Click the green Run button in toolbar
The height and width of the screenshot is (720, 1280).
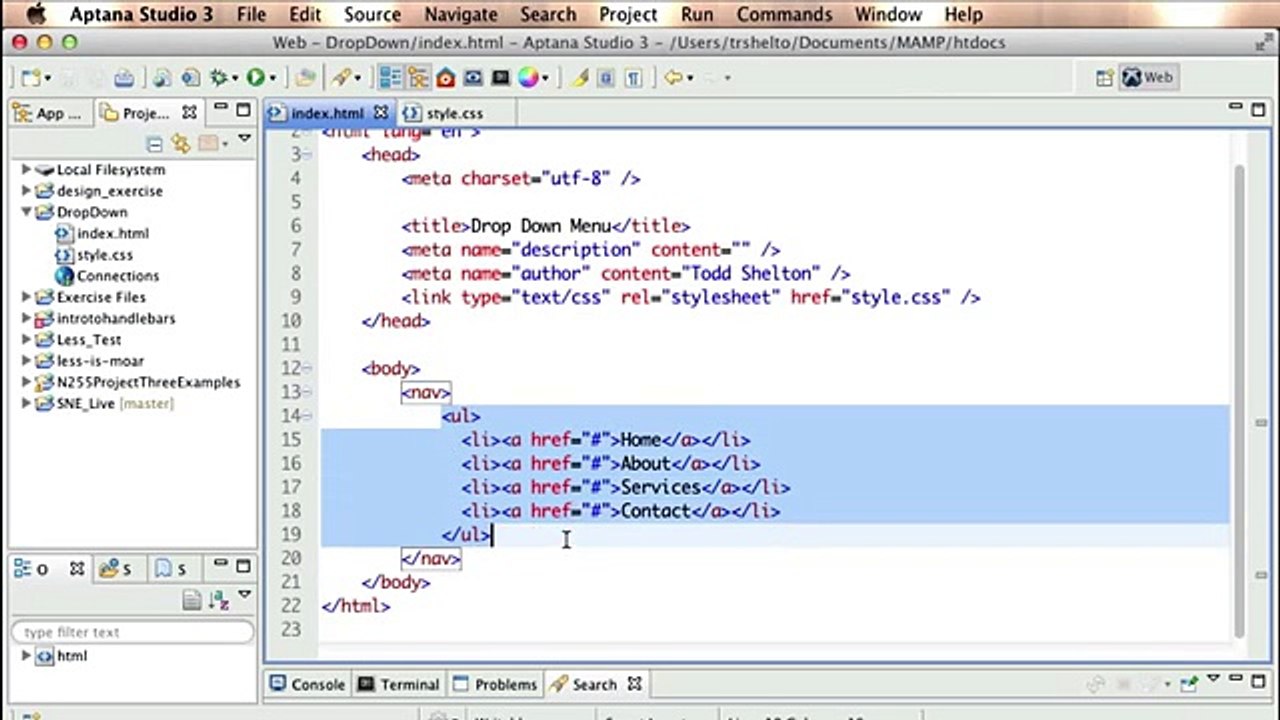point(256,78)
